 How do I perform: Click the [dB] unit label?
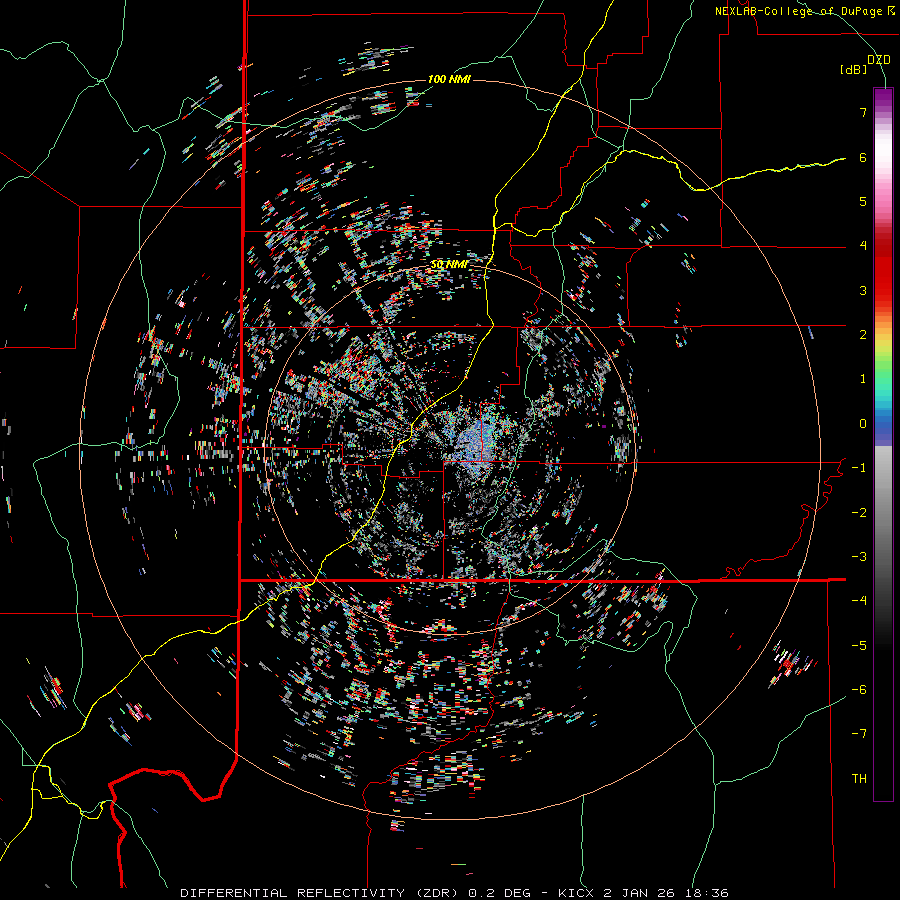tap(853, 70)
